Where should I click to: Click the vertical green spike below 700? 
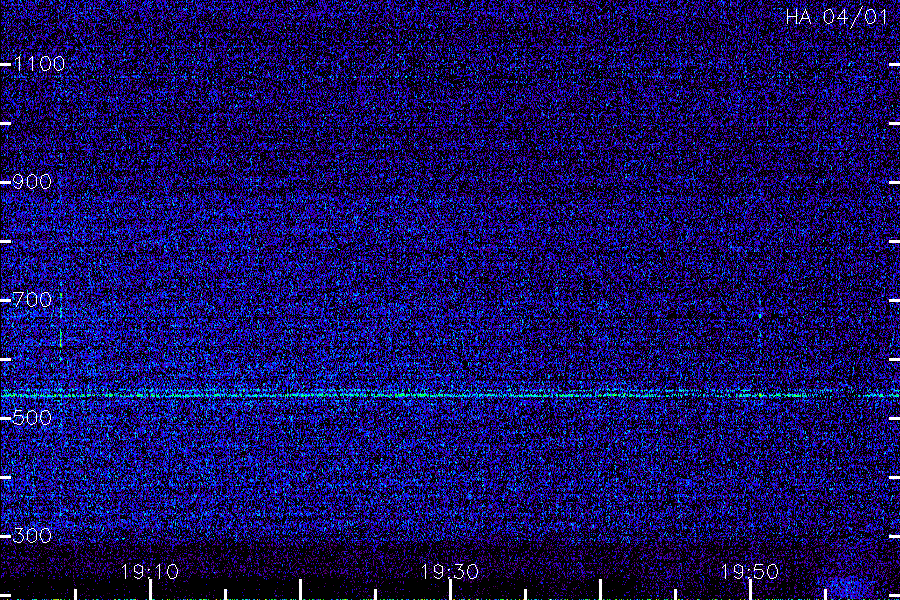pos(61,338)
